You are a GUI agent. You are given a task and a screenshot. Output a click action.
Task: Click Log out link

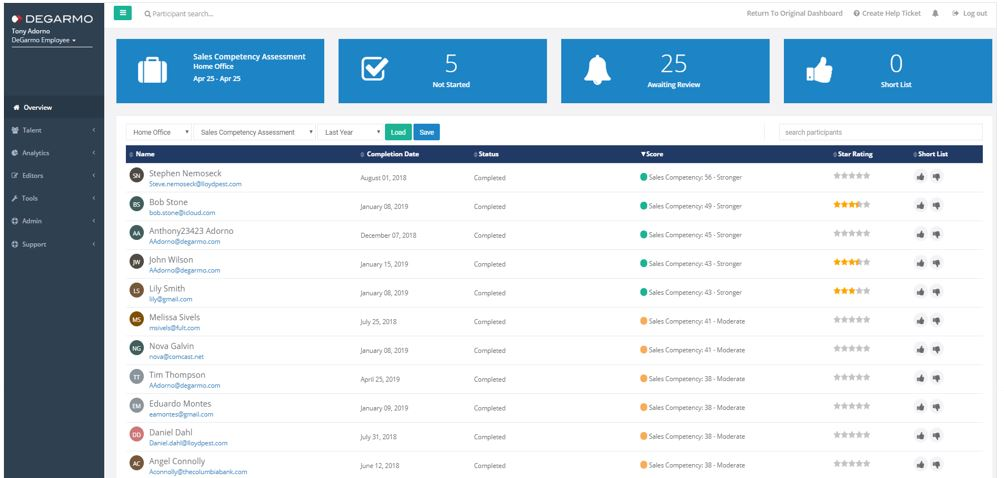tap(970, 13)
